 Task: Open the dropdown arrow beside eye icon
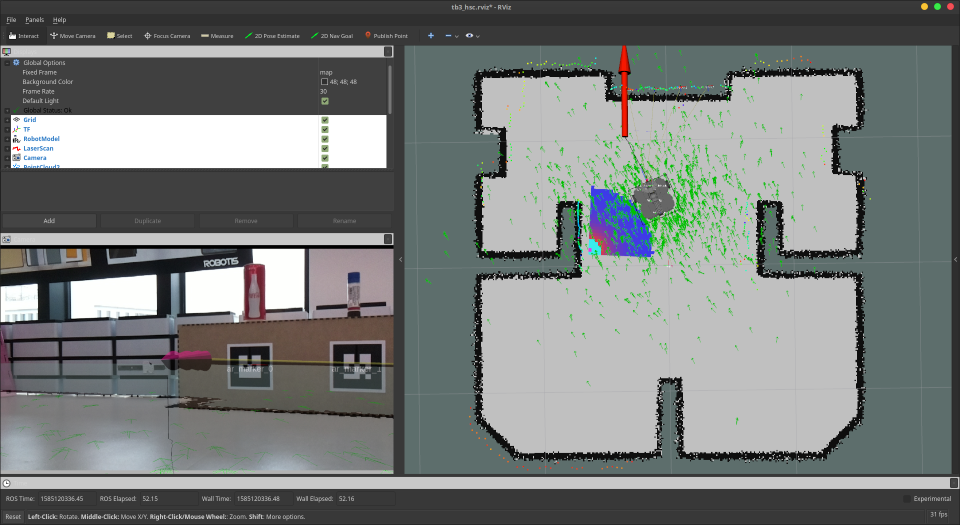tap(478, 36)
